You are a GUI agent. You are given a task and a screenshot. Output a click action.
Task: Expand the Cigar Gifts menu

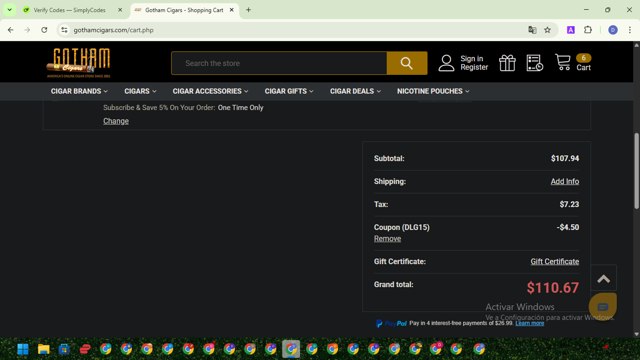(x=289, y=91)
